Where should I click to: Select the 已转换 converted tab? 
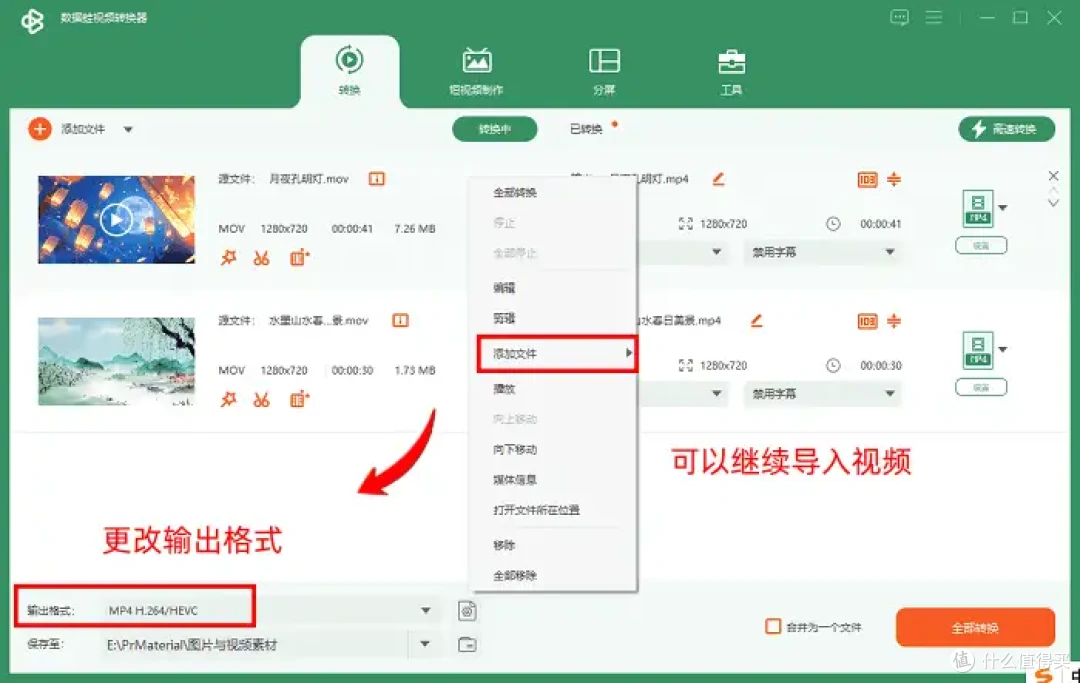[586, 129]
